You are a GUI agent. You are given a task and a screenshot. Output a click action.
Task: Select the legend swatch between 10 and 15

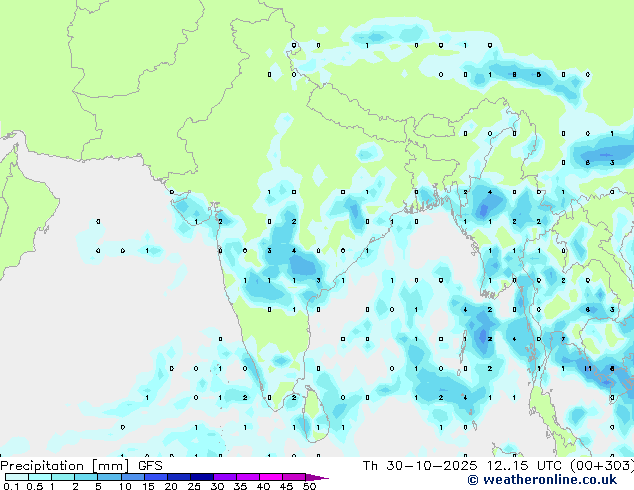click(x=133, y=477)
